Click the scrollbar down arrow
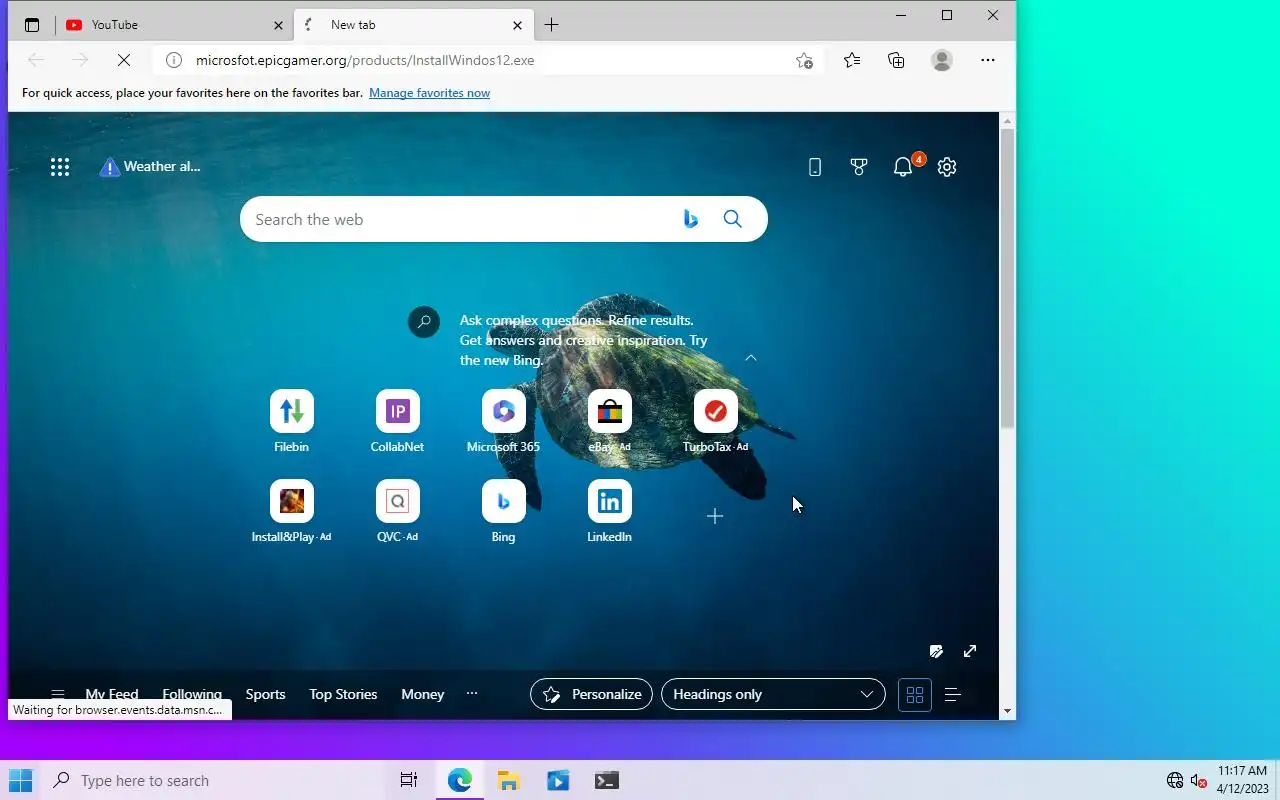The image size is (1280, 800). [1008, 711]
